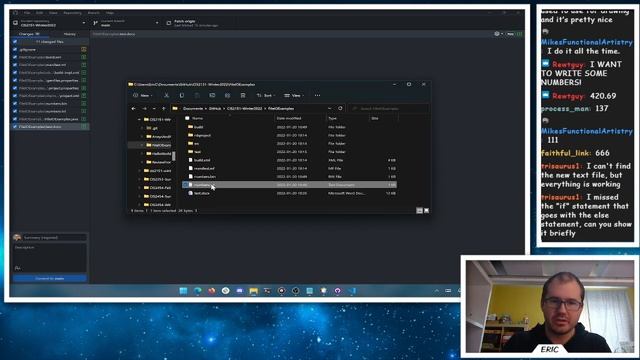Image resolution: width=640 pixels, height=360 pixels.
Task: Click Commit to main button
Action: [49, 278]
